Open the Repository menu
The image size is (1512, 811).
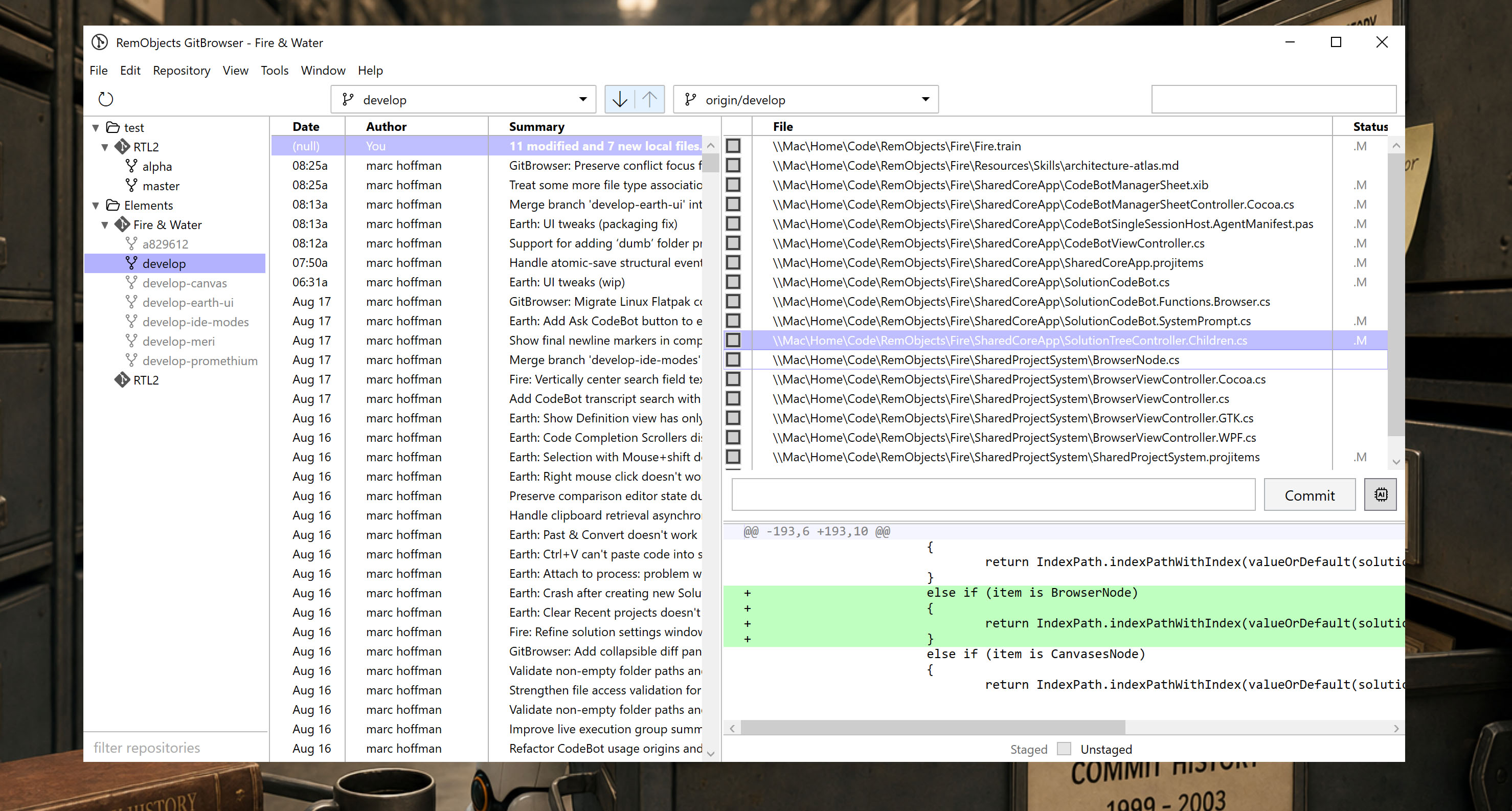pos(182,71)
